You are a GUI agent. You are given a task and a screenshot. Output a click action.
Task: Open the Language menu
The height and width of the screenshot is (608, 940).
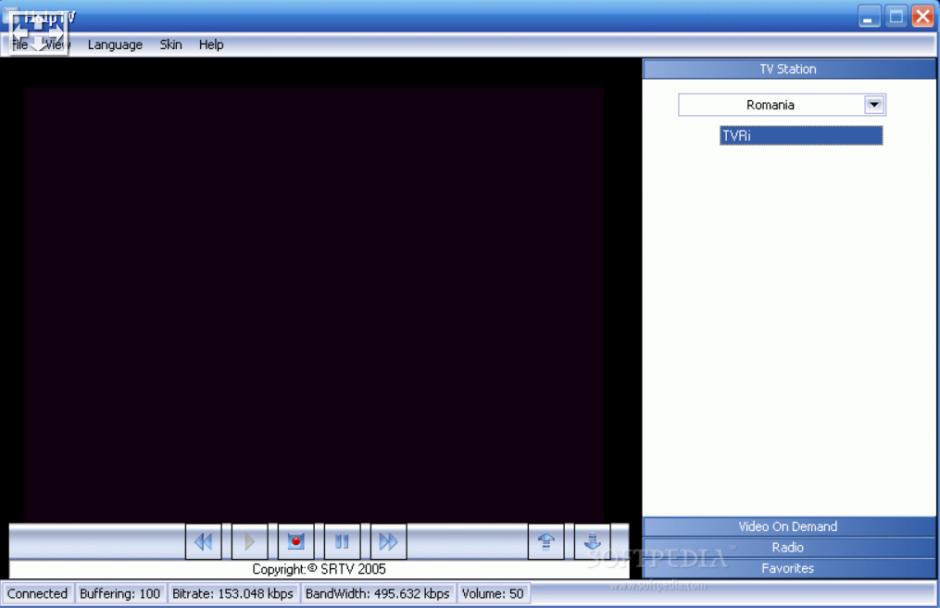coord(115,45)
